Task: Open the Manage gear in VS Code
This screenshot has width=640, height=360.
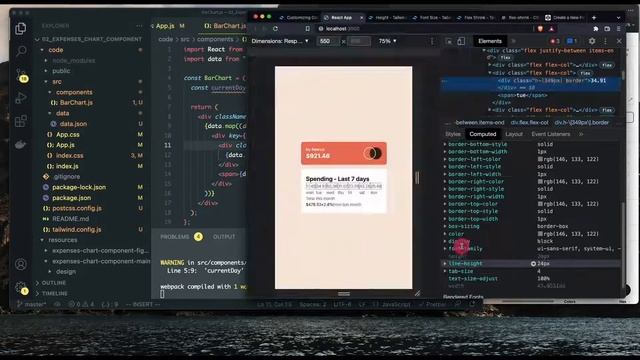Action: tap(21, 288)
